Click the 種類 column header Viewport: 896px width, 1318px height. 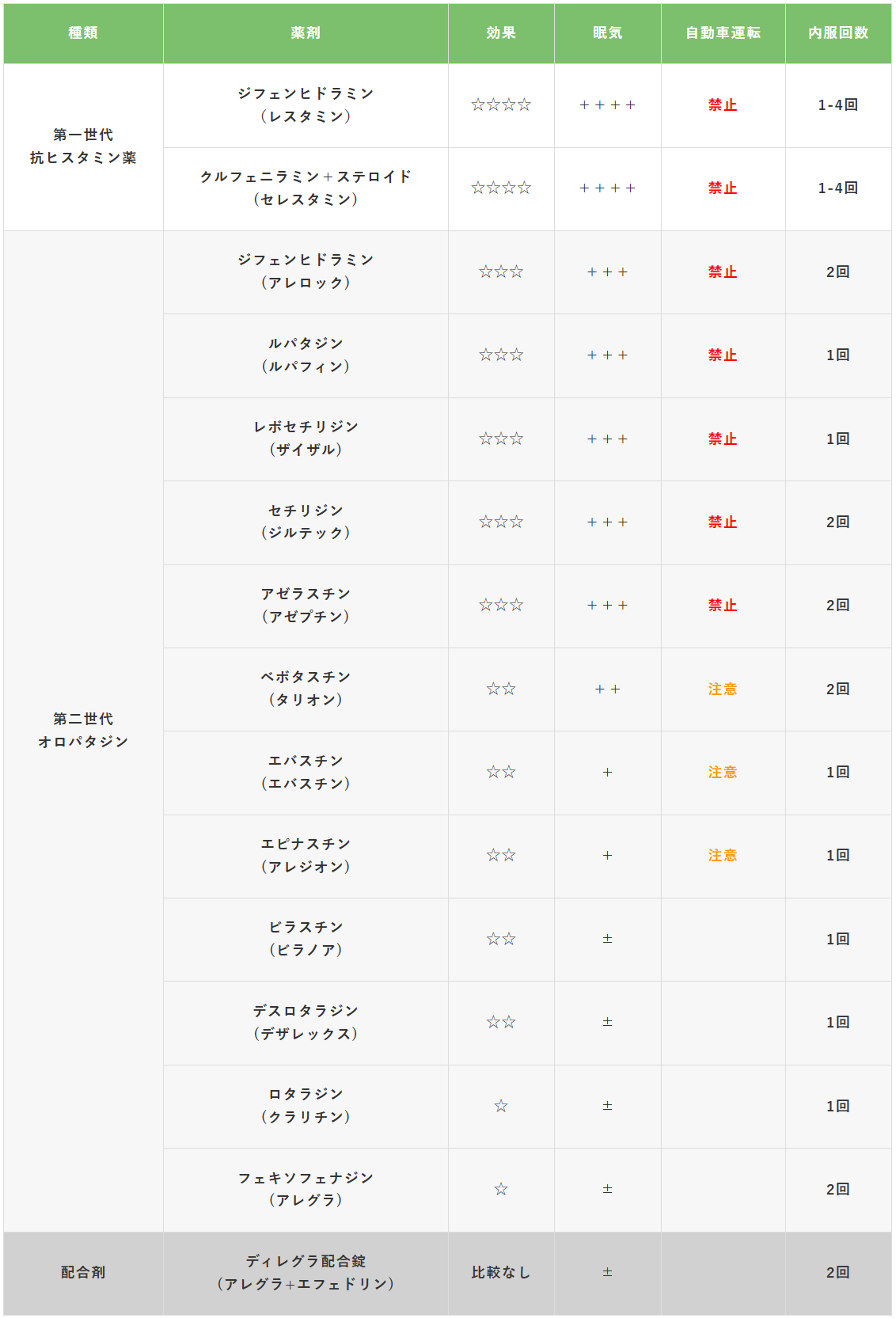(83, 33)
